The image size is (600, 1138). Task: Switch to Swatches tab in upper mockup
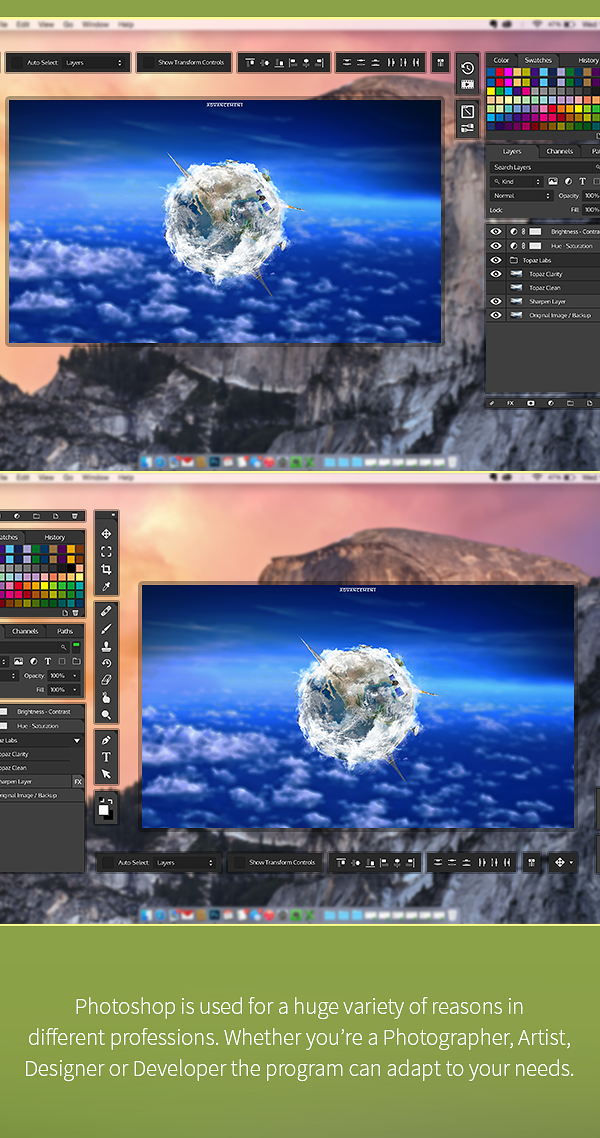pos(538,60)
